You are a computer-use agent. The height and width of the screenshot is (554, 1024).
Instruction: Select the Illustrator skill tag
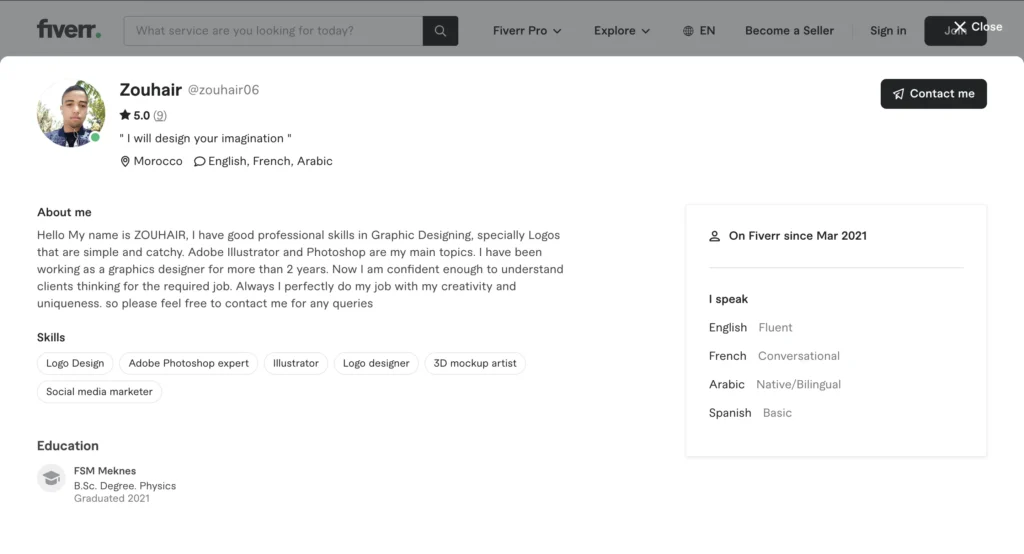click(296, 363)
